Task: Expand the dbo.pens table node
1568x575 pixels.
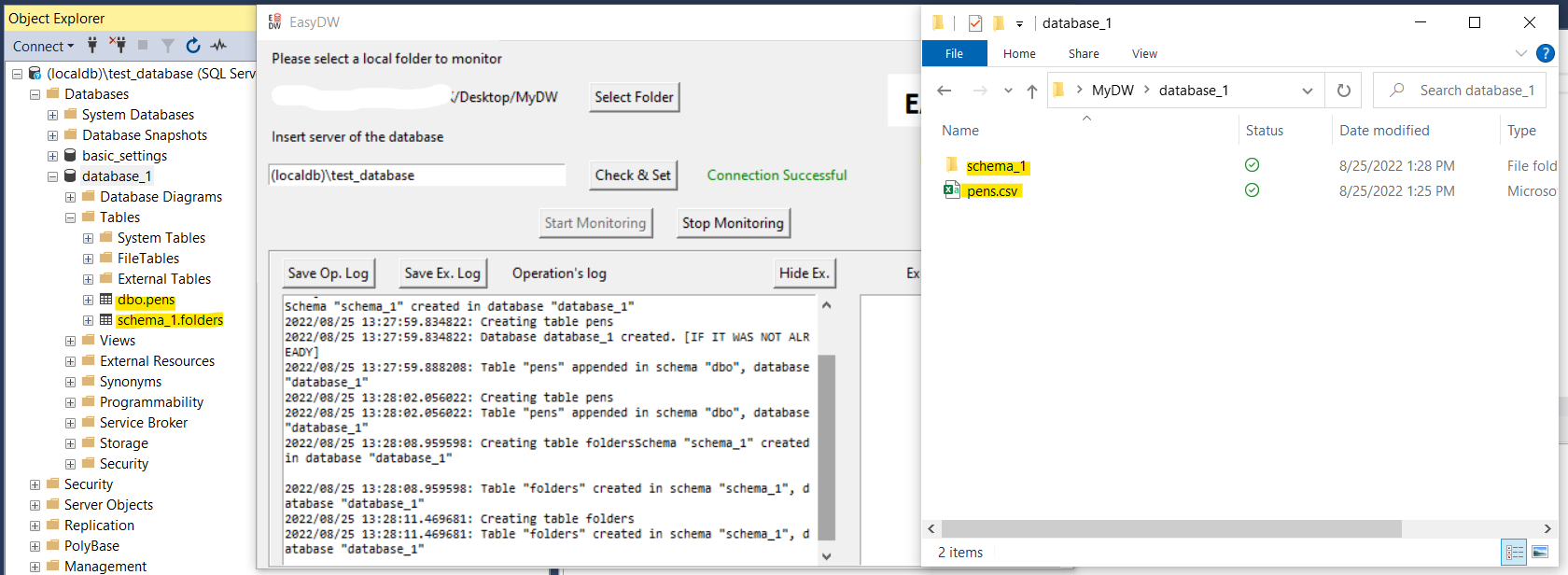Action: click(x=88, y=300)
